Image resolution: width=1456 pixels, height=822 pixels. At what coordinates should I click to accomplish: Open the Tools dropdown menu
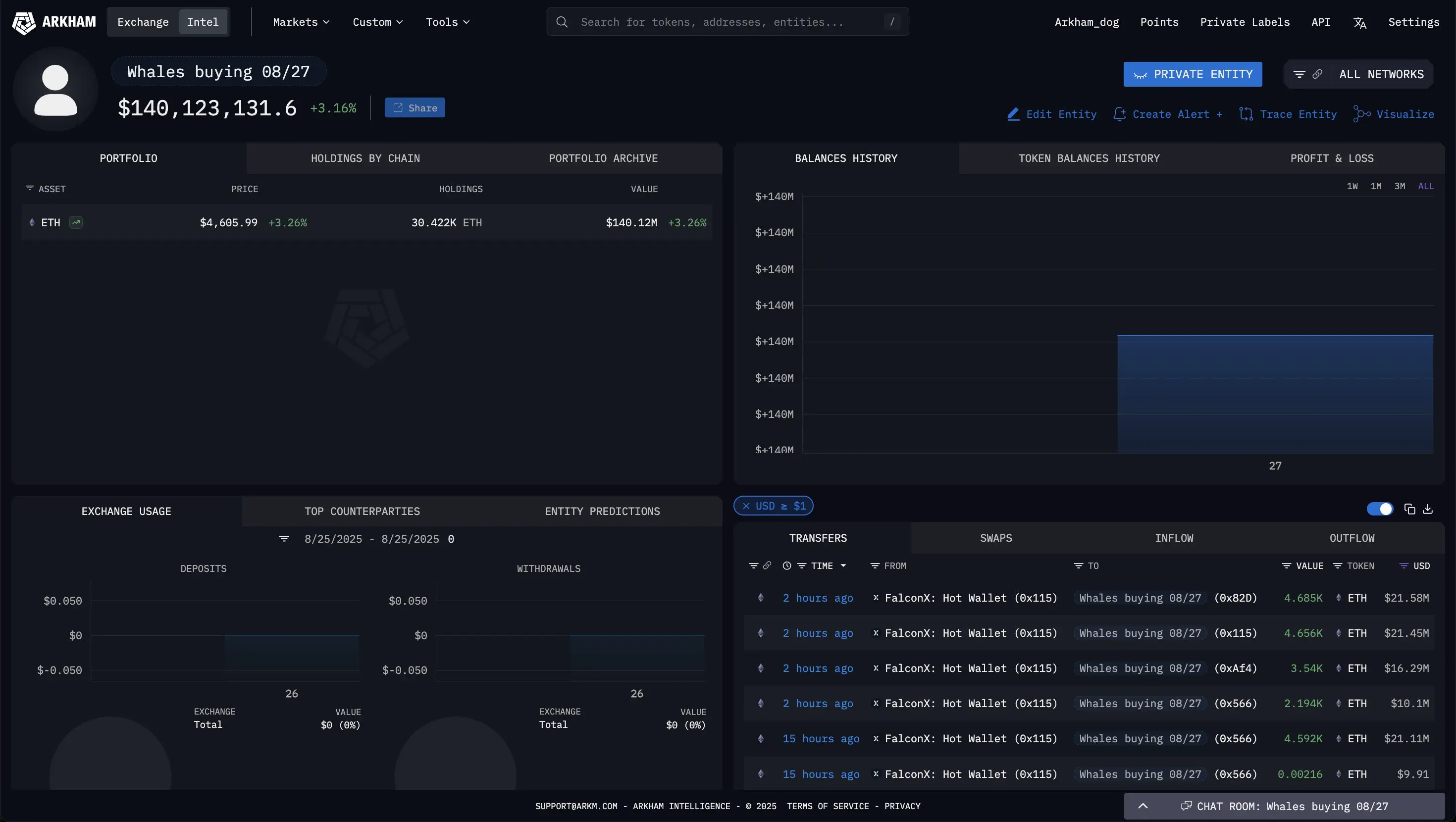[448, 22]
